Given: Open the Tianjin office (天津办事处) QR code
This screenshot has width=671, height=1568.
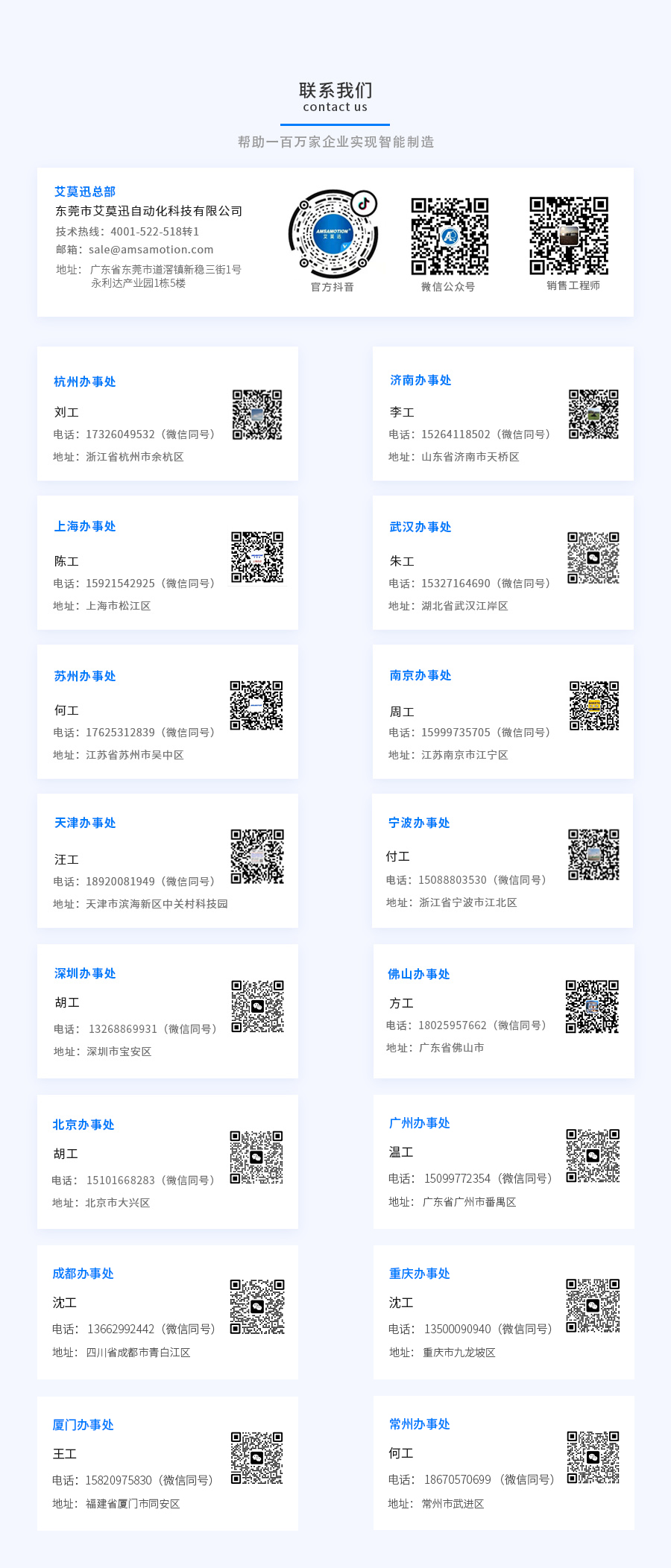Looking at the screenshot, I should (257, 856).
